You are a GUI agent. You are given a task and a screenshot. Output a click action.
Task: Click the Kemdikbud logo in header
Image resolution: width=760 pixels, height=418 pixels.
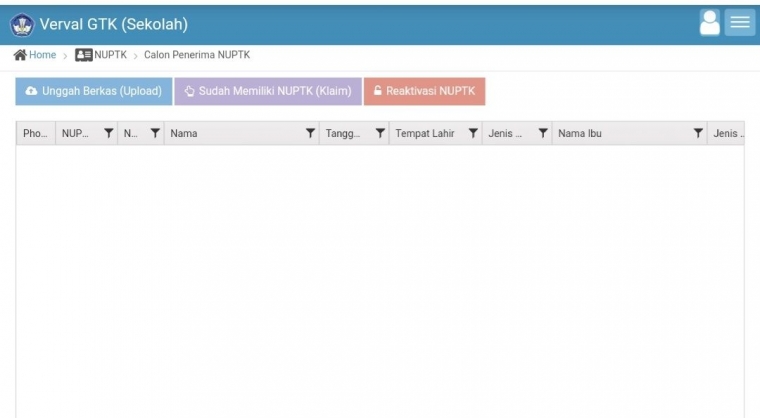[x=21, y=24]
